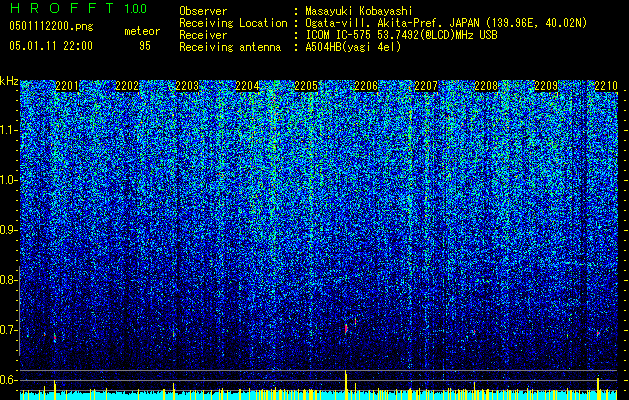Click the 1.0 frequency axis label

point(8,180)
